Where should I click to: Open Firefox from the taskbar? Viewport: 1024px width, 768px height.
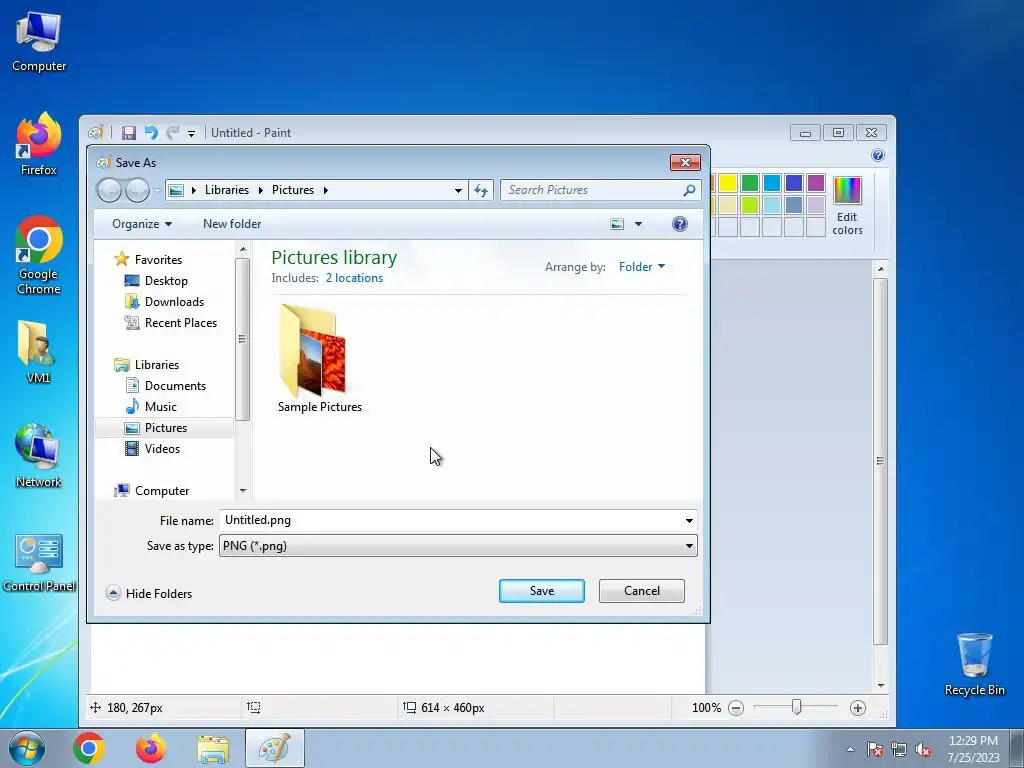pos(151,748)
